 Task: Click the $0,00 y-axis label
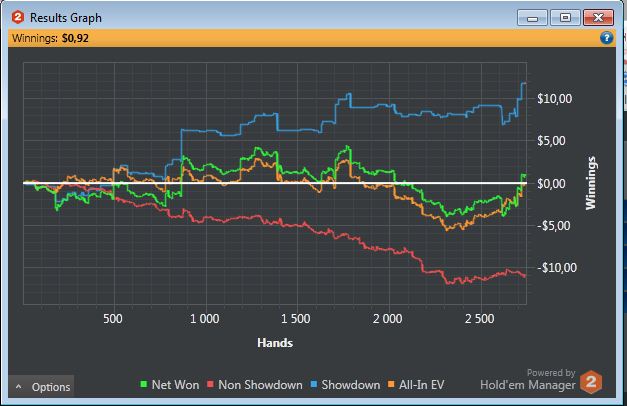(551, 184)
